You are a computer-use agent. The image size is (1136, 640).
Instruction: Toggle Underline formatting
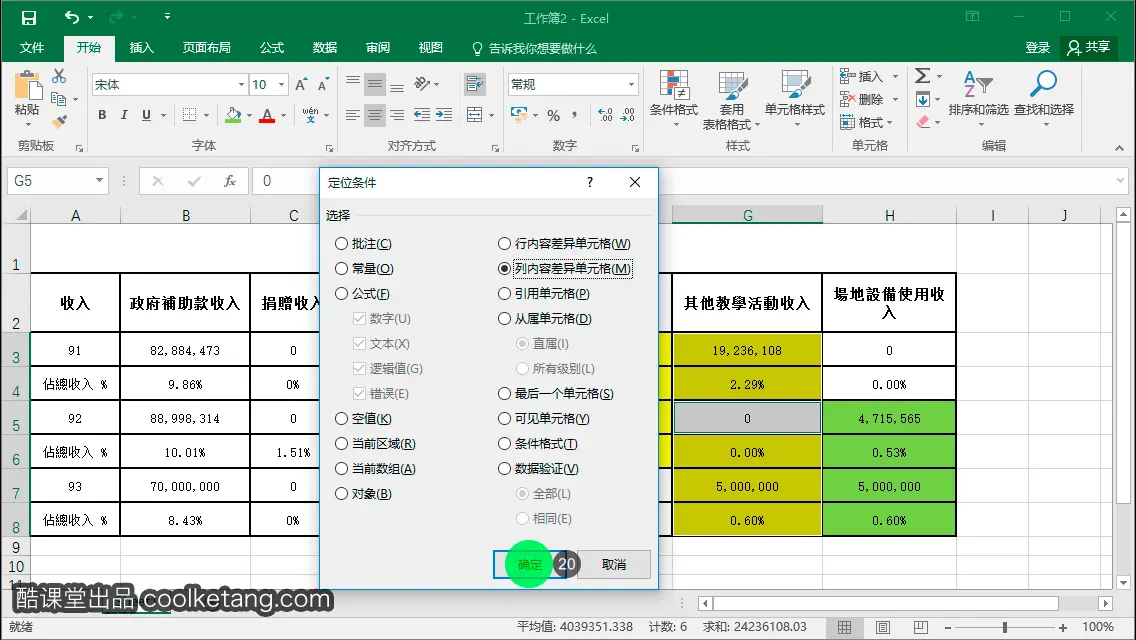[146, 115]
